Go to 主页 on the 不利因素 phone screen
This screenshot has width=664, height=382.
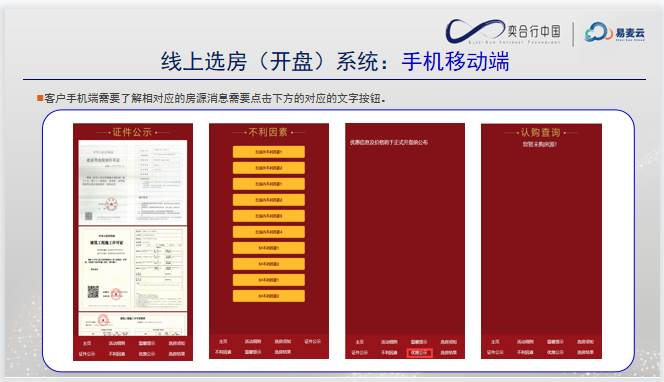tap(223, 341)
